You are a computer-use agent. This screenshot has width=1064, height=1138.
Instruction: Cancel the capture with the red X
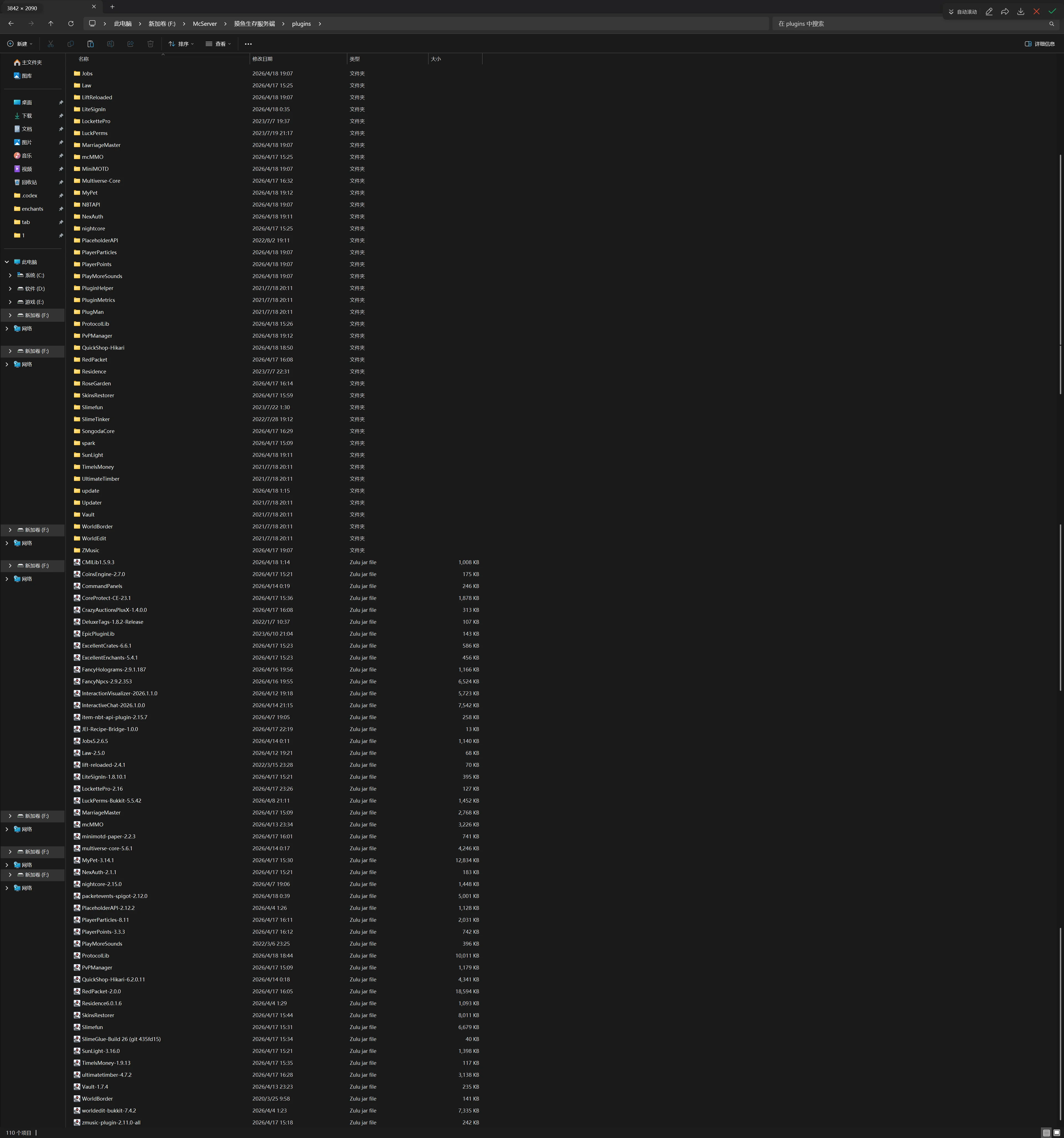pyautogui.click(x=1037, y=11)
